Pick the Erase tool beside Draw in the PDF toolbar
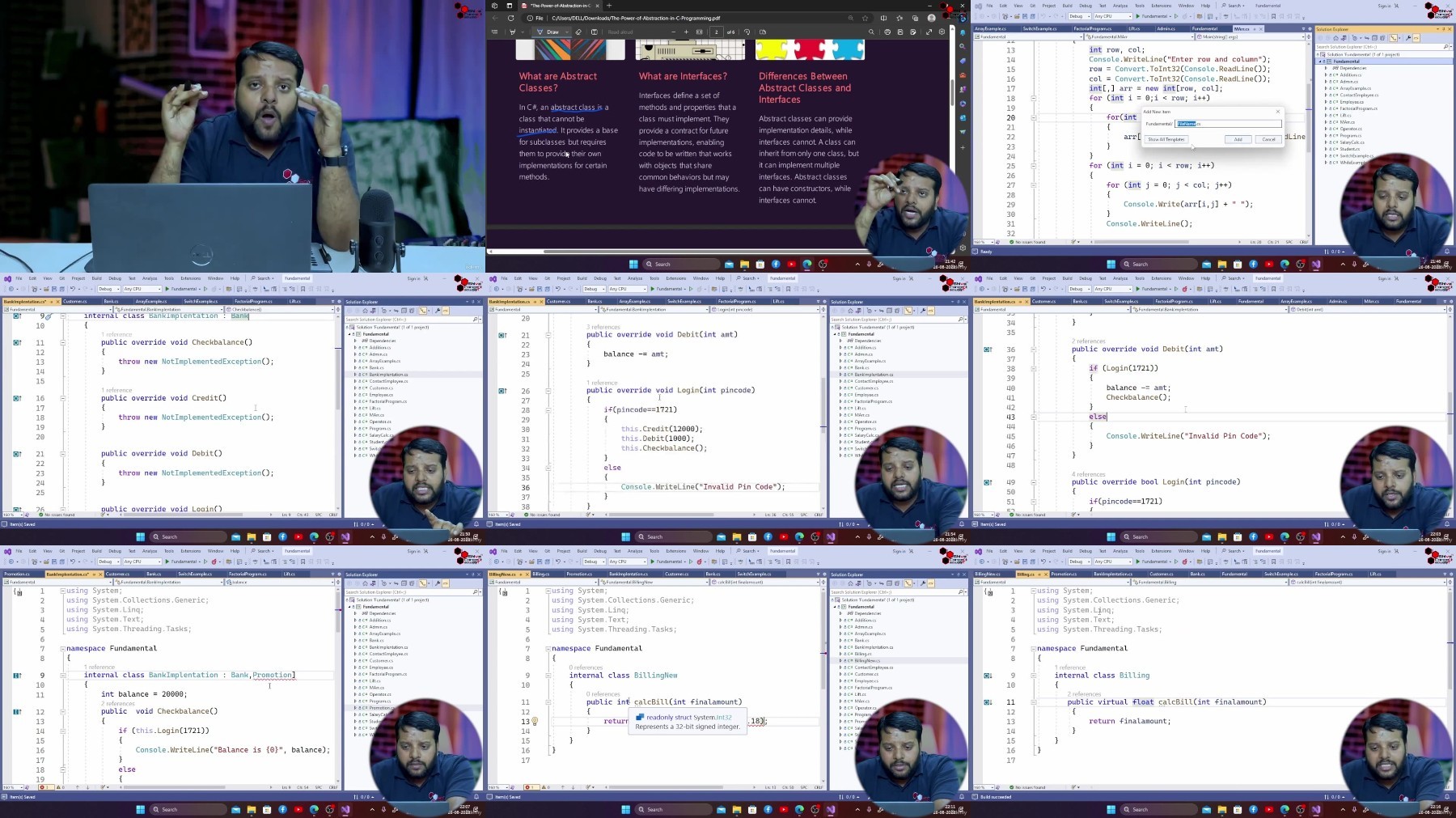This screenshot has width=1456, height=818. [578, 32]
